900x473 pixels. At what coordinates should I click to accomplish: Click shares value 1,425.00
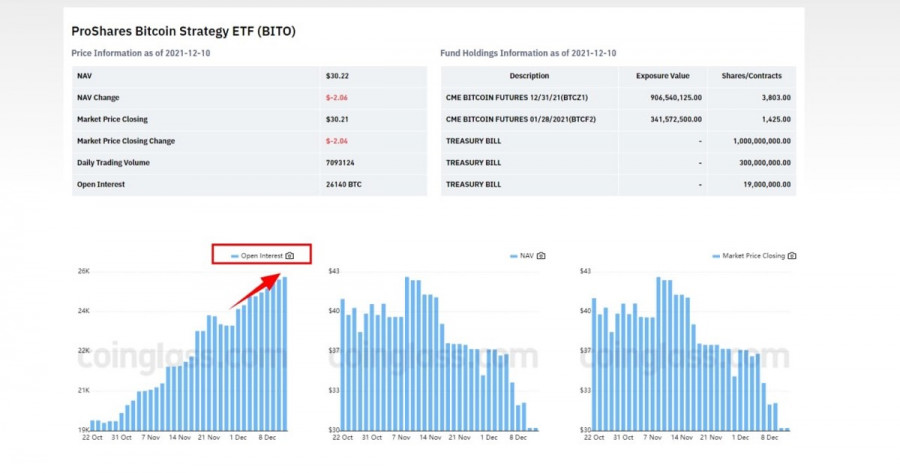coord(776,119)
